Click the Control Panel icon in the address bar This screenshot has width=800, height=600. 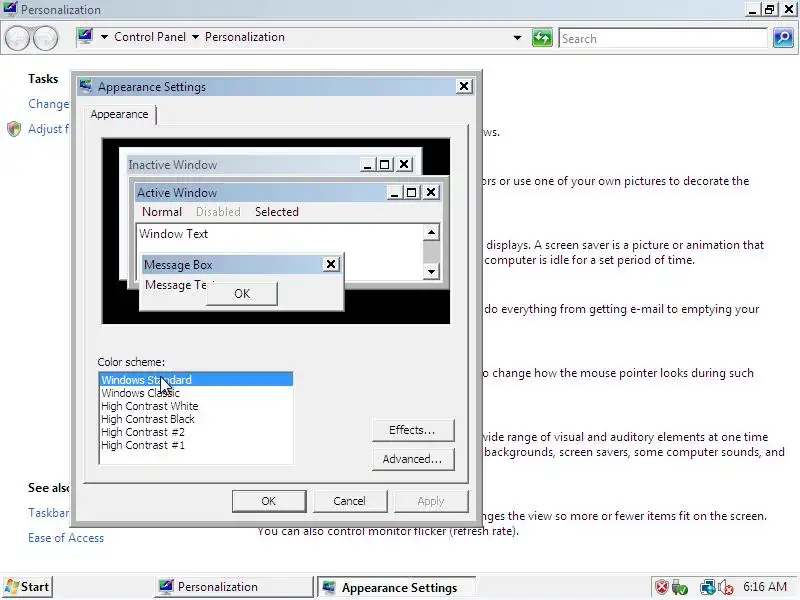pos(85,36)
